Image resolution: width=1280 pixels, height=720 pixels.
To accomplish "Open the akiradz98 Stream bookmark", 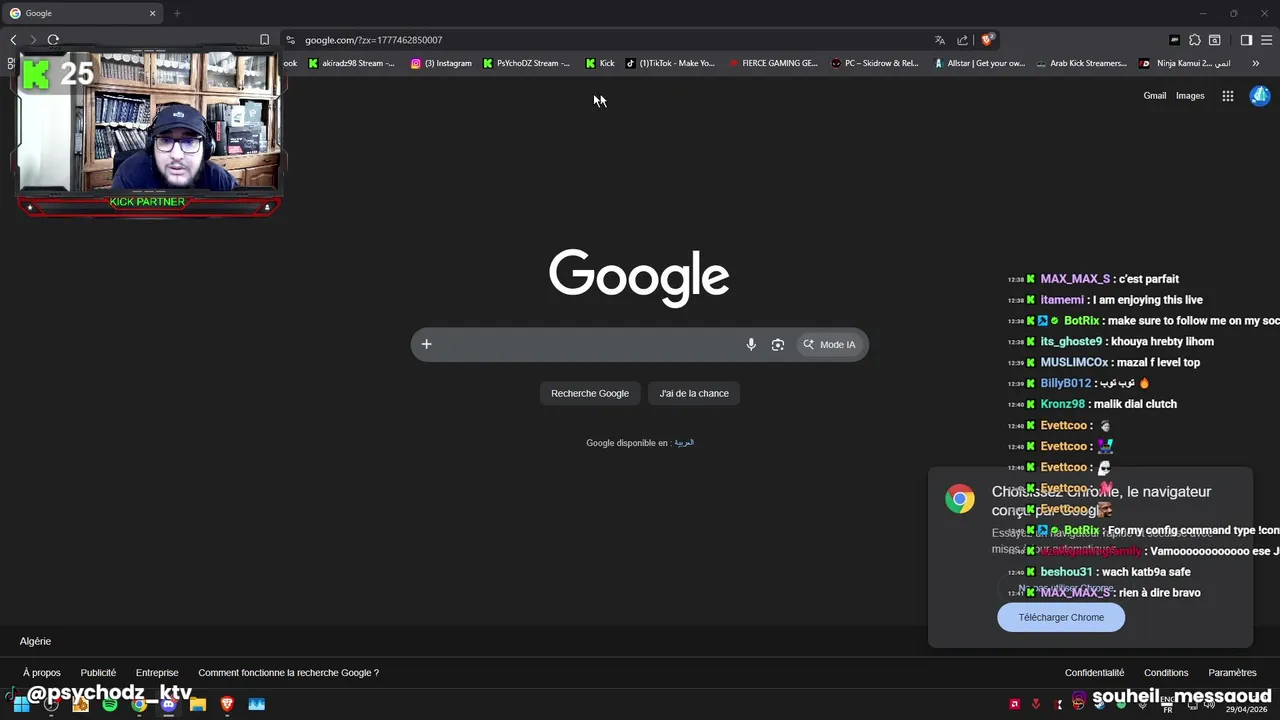I will coord(352,63).
